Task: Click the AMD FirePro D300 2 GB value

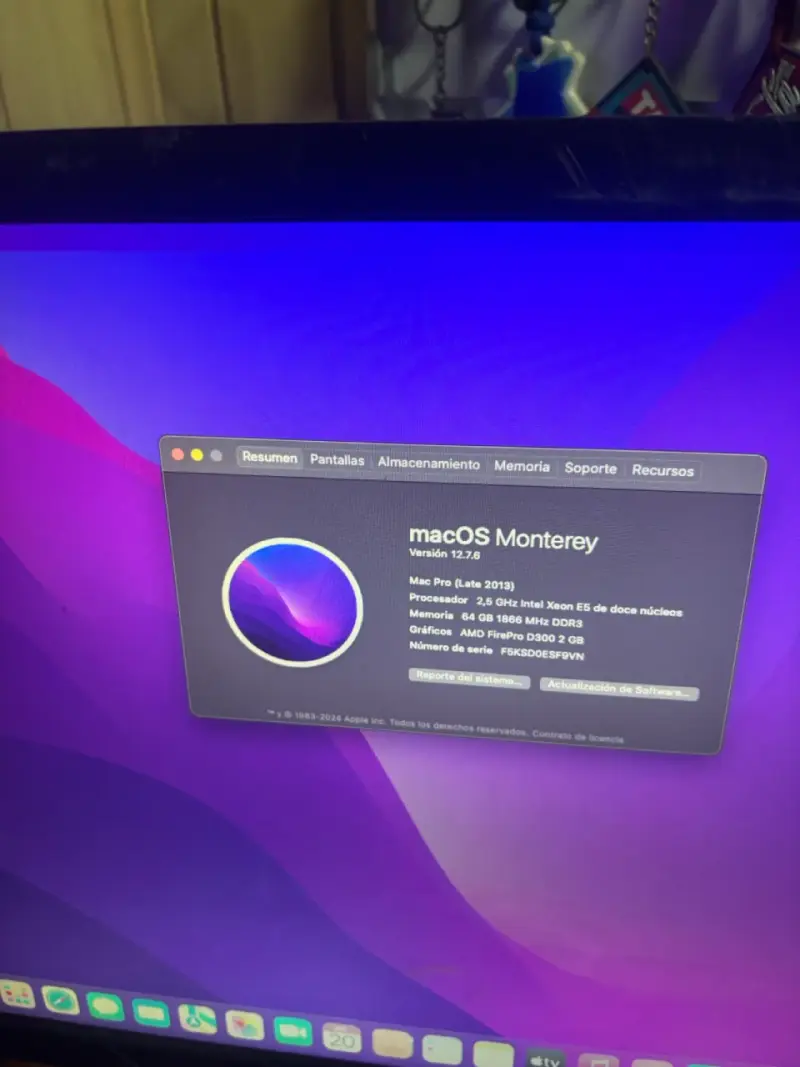Action: [x=522, y=636]
